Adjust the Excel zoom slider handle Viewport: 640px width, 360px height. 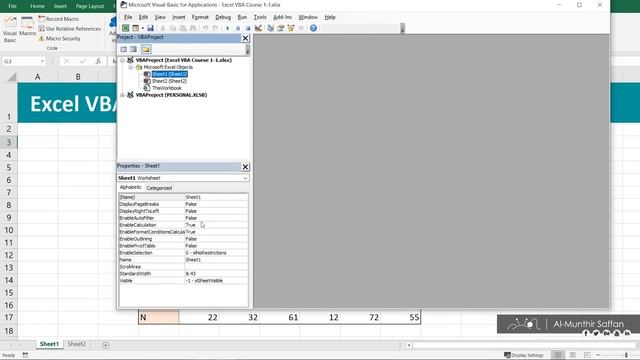pos(626,355)
